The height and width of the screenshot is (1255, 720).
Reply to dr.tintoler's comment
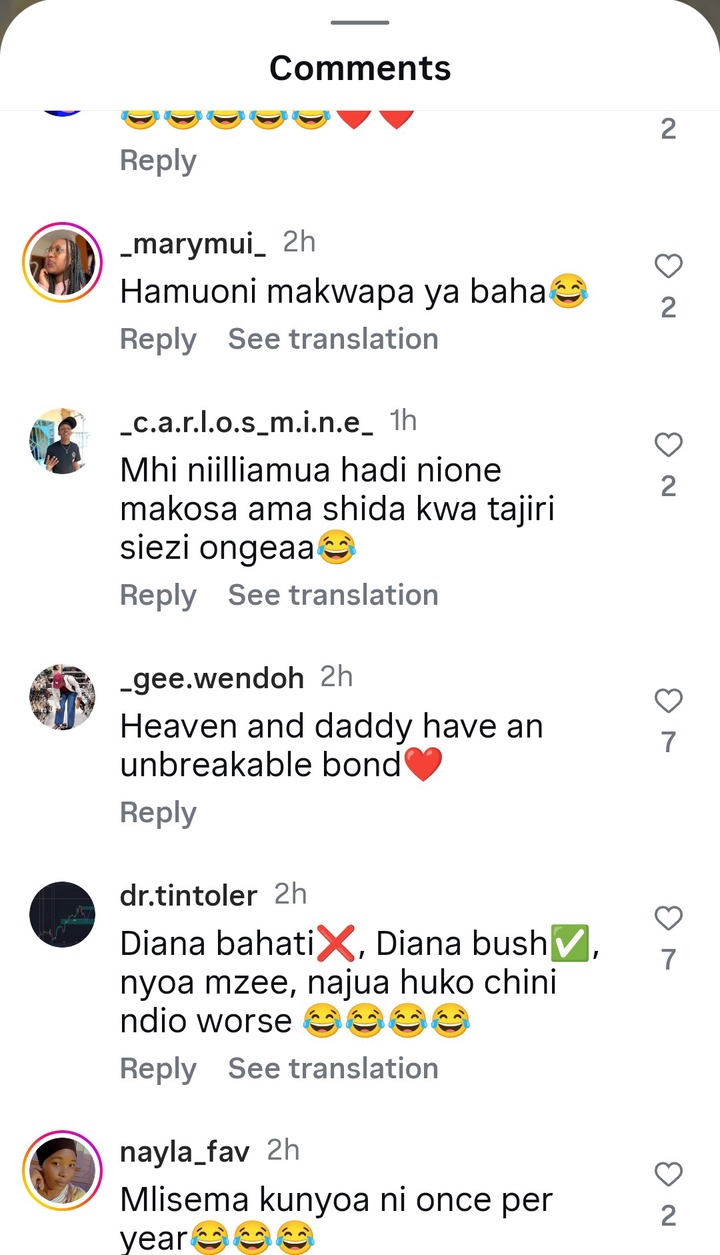pyautogui.click(x=158, y=1068)
